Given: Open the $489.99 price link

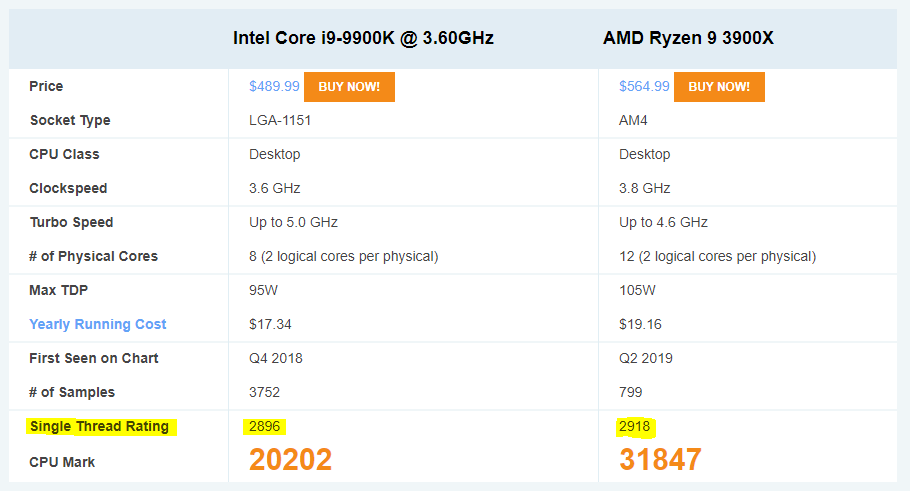Looking at the screenshot, I should (x=275, y=86).
